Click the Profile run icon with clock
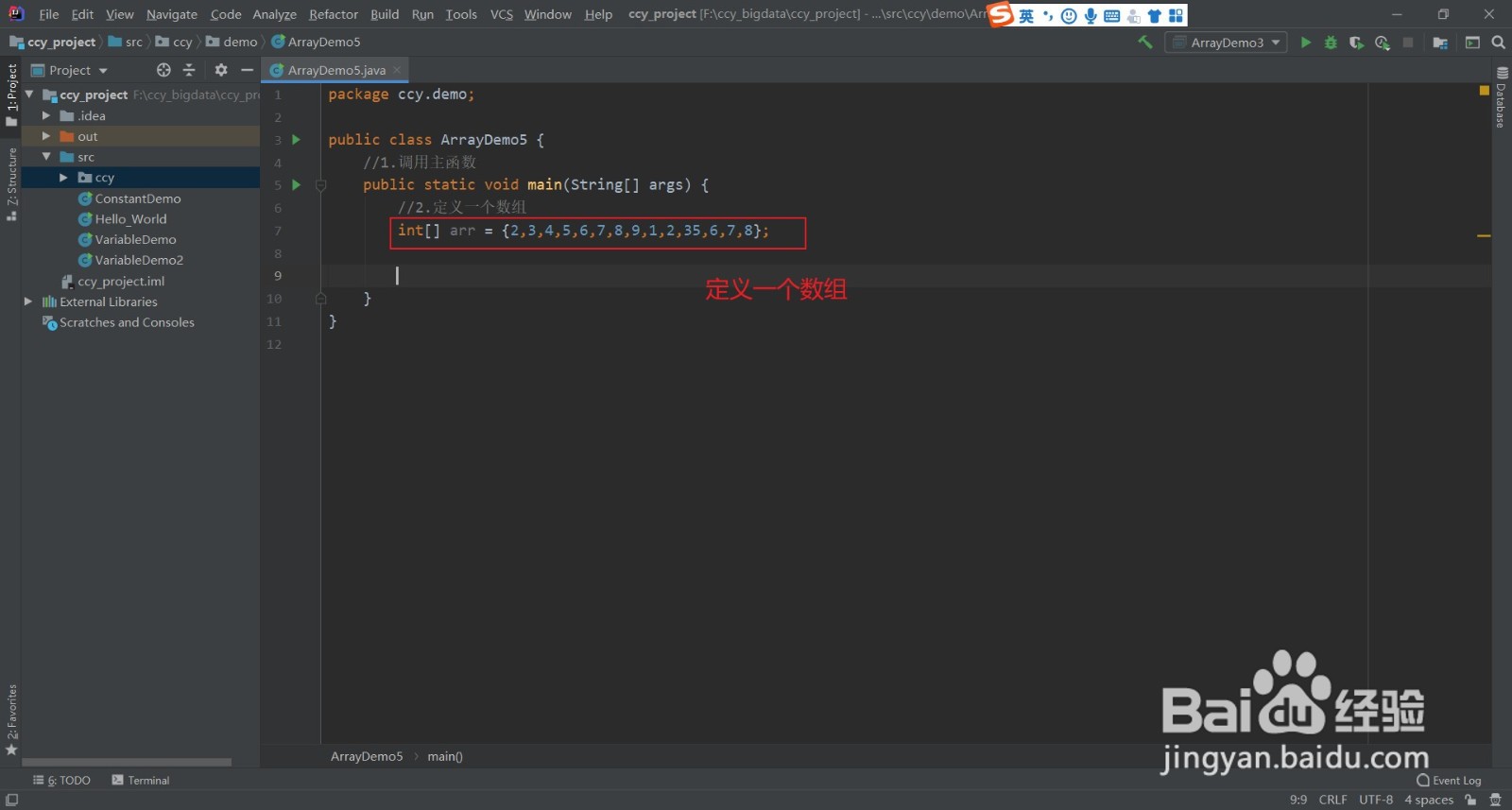This screenshot has height=810, width=1512. click(1383, 43)
